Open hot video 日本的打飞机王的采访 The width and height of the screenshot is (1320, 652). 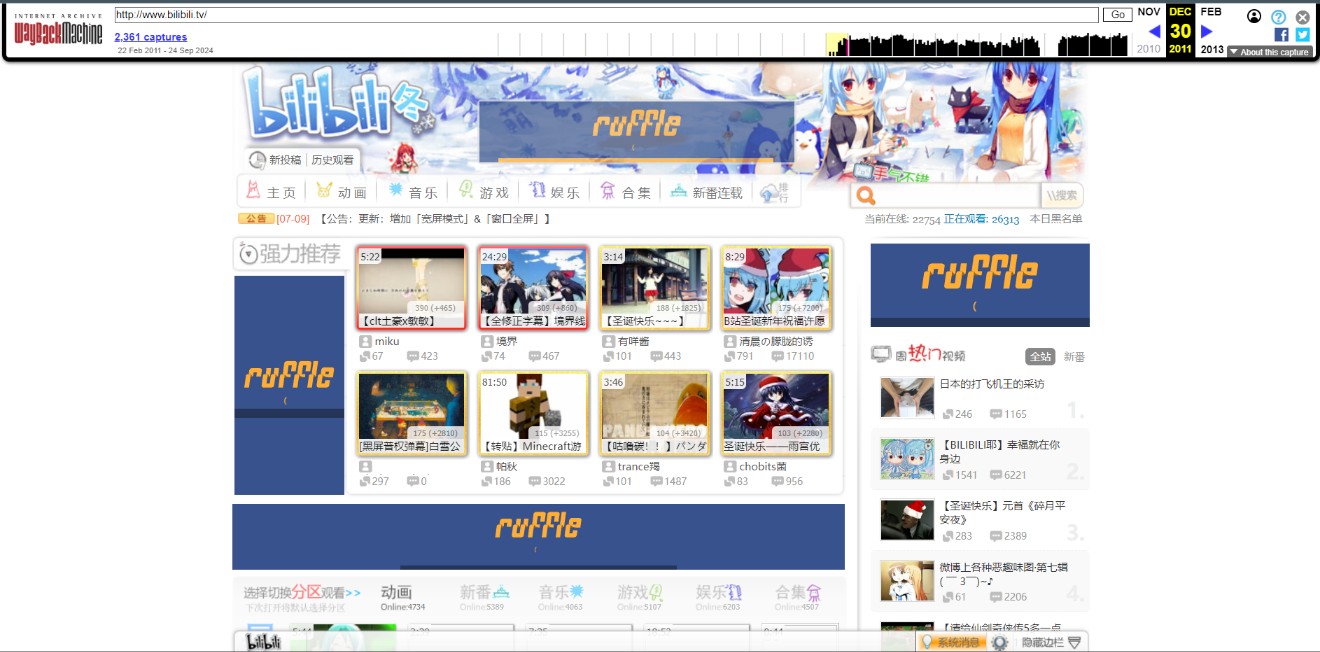click(x=992, y=384)
